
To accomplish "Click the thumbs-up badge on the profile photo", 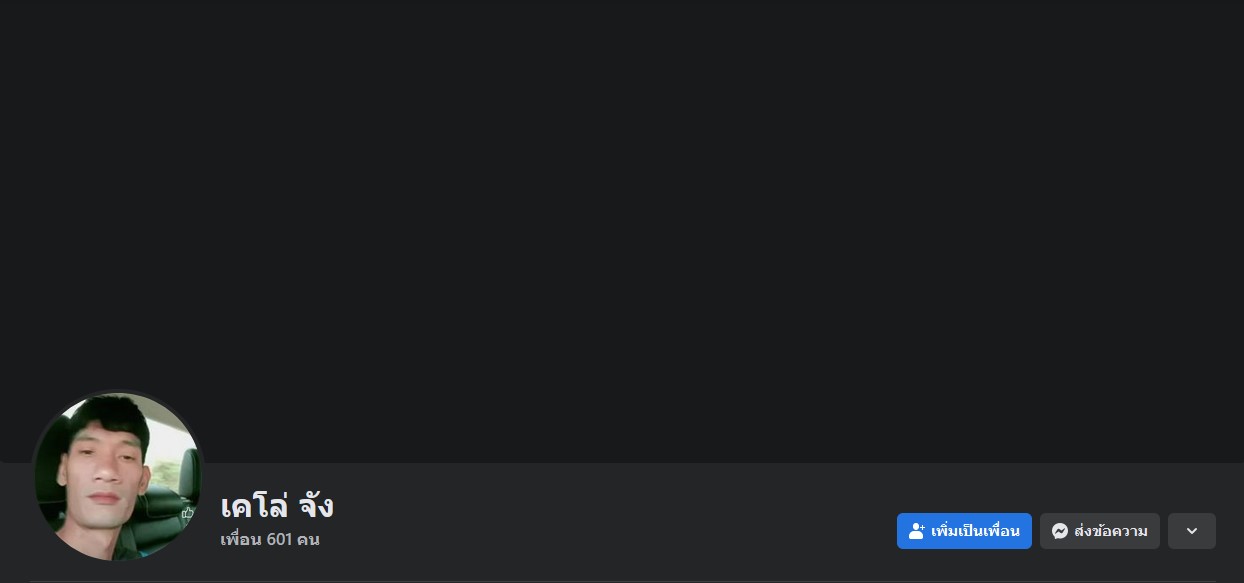I will pyautogui.click(x=187, y=513).
